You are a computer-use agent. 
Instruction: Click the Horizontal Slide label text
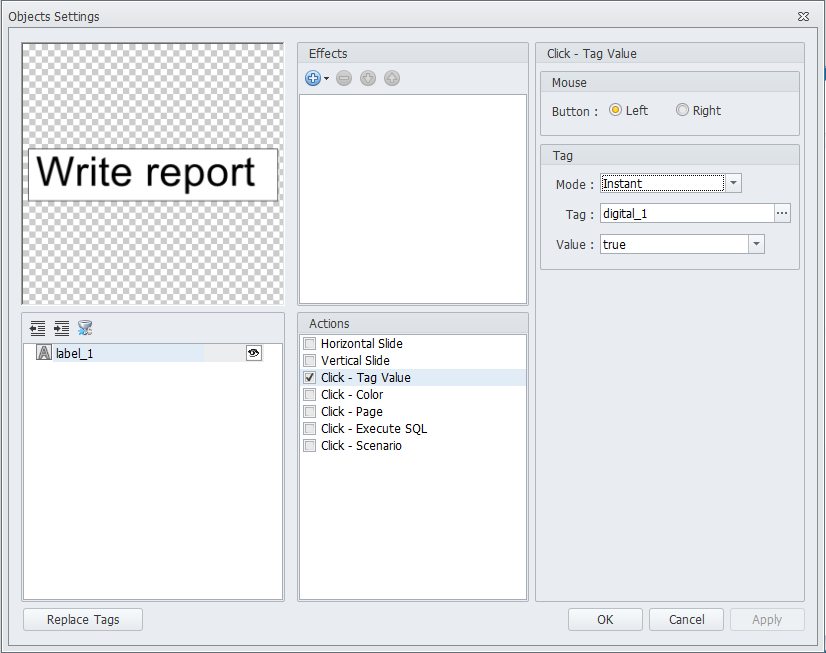point(361,344)
